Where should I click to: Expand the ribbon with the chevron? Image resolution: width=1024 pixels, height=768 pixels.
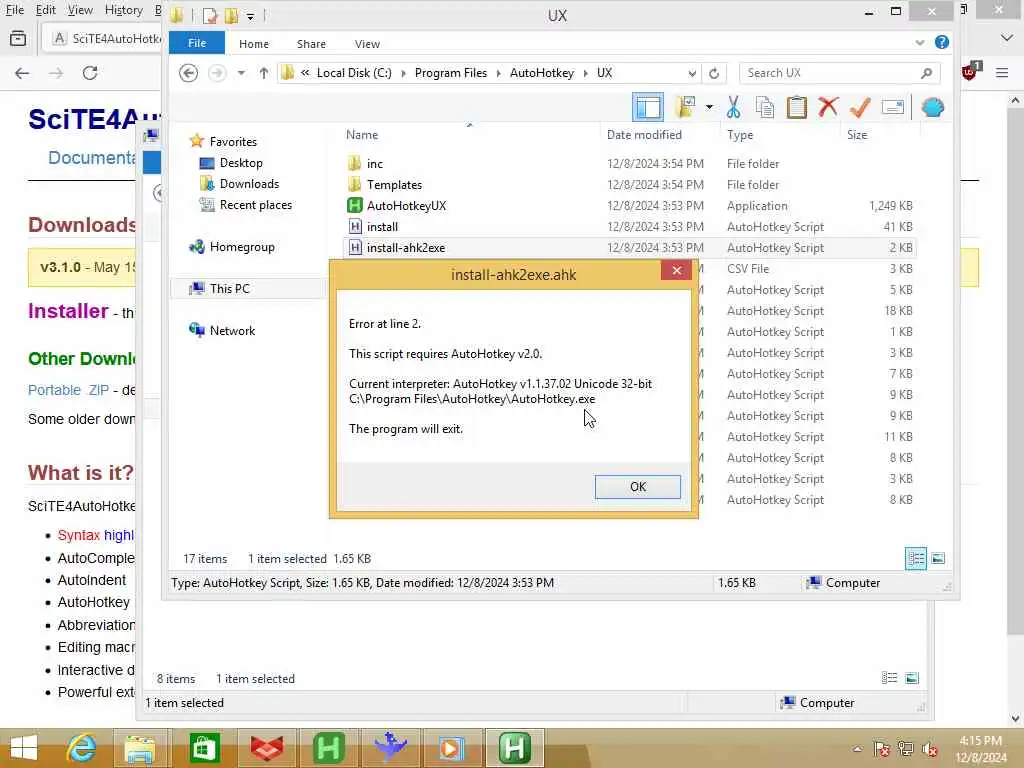pos(920,43)
